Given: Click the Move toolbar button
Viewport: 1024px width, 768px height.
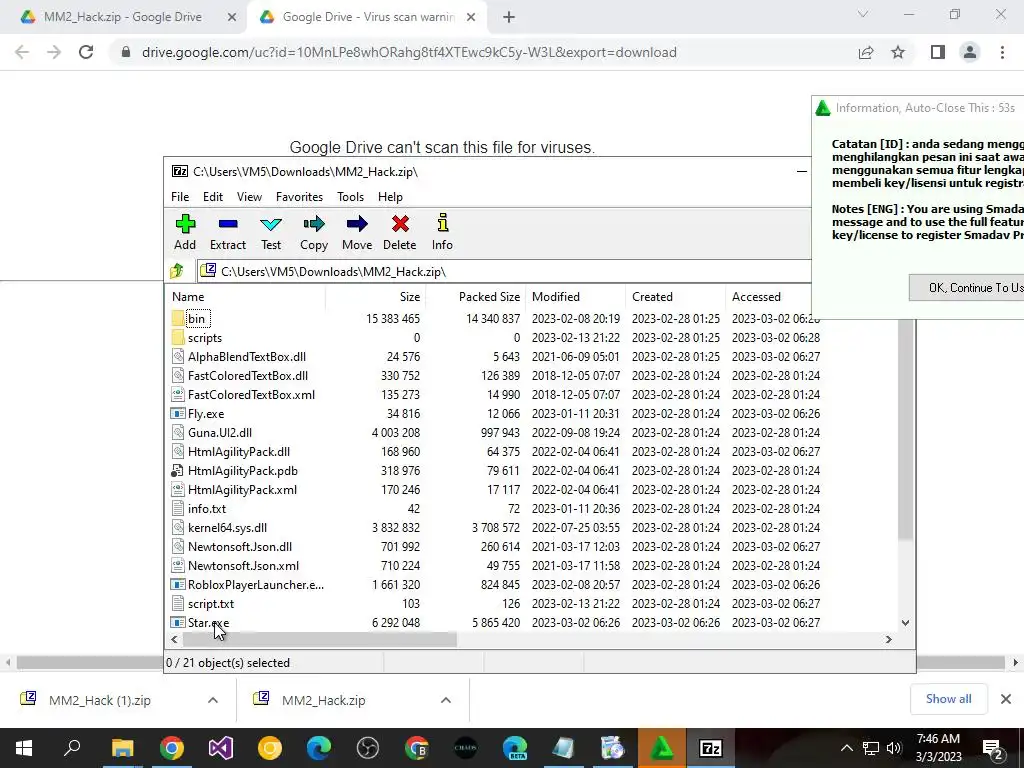Looking at the screenshot, I should point(357,232).
